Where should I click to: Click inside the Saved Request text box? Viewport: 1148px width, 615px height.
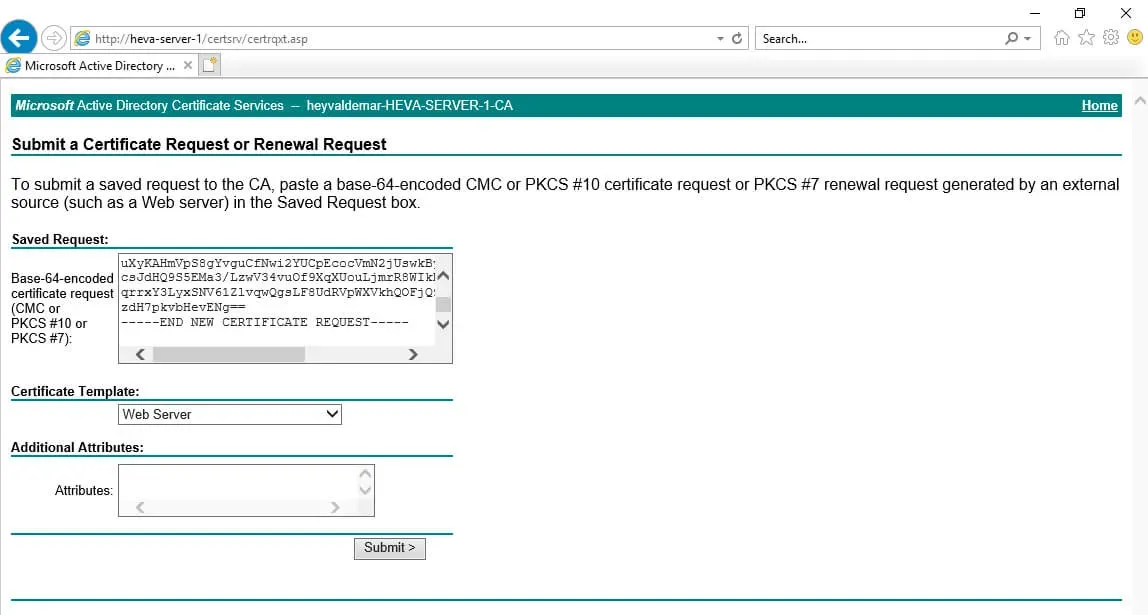coord(277,299)
